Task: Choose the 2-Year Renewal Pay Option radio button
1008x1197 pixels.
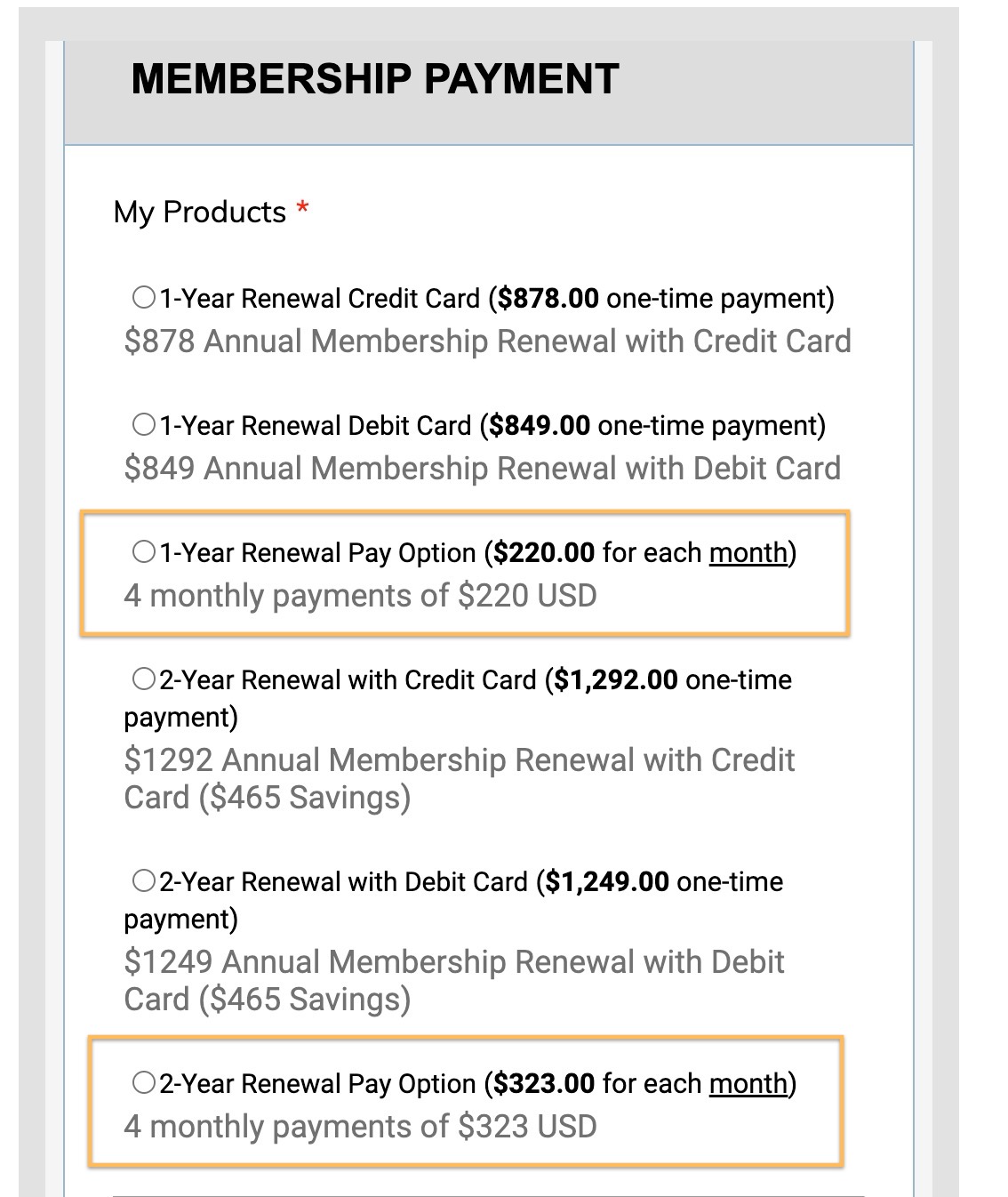Action: coord(144,1082)
